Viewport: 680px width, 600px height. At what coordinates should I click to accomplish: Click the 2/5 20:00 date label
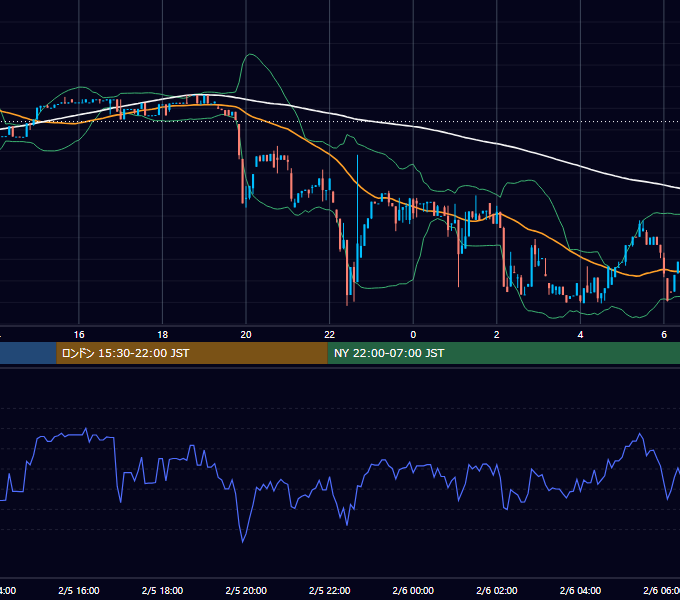click(x=246, y=590)
